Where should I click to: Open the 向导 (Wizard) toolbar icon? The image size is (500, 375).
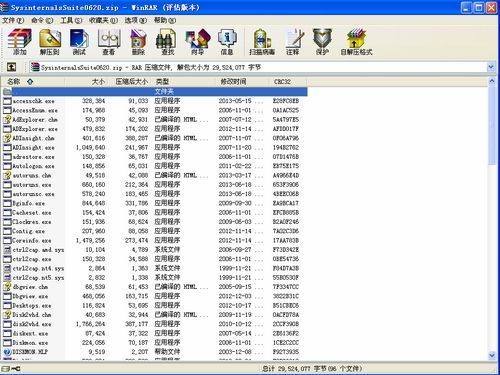198,42
